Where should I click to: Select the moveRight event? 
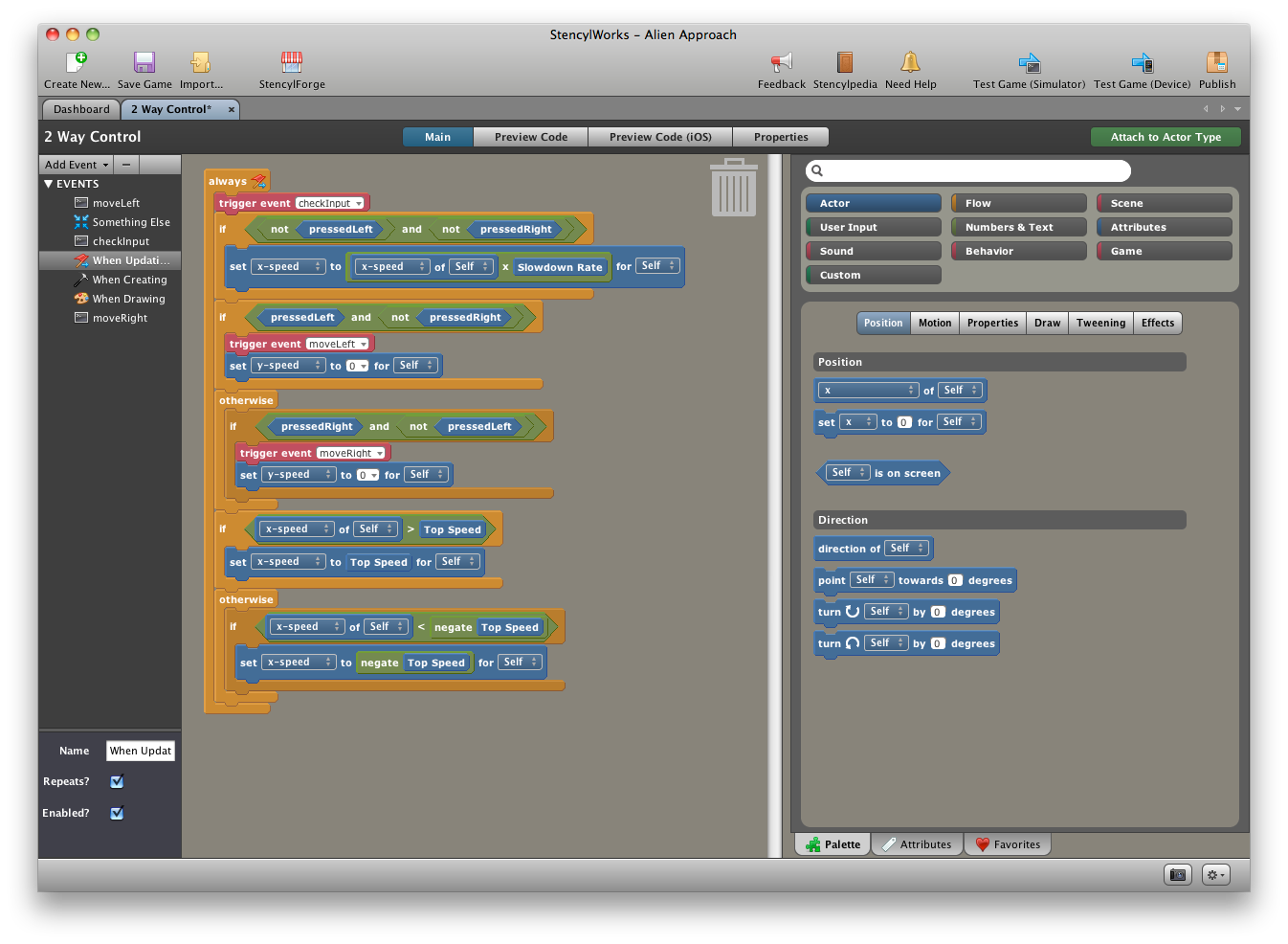click(x=120, y=318)
